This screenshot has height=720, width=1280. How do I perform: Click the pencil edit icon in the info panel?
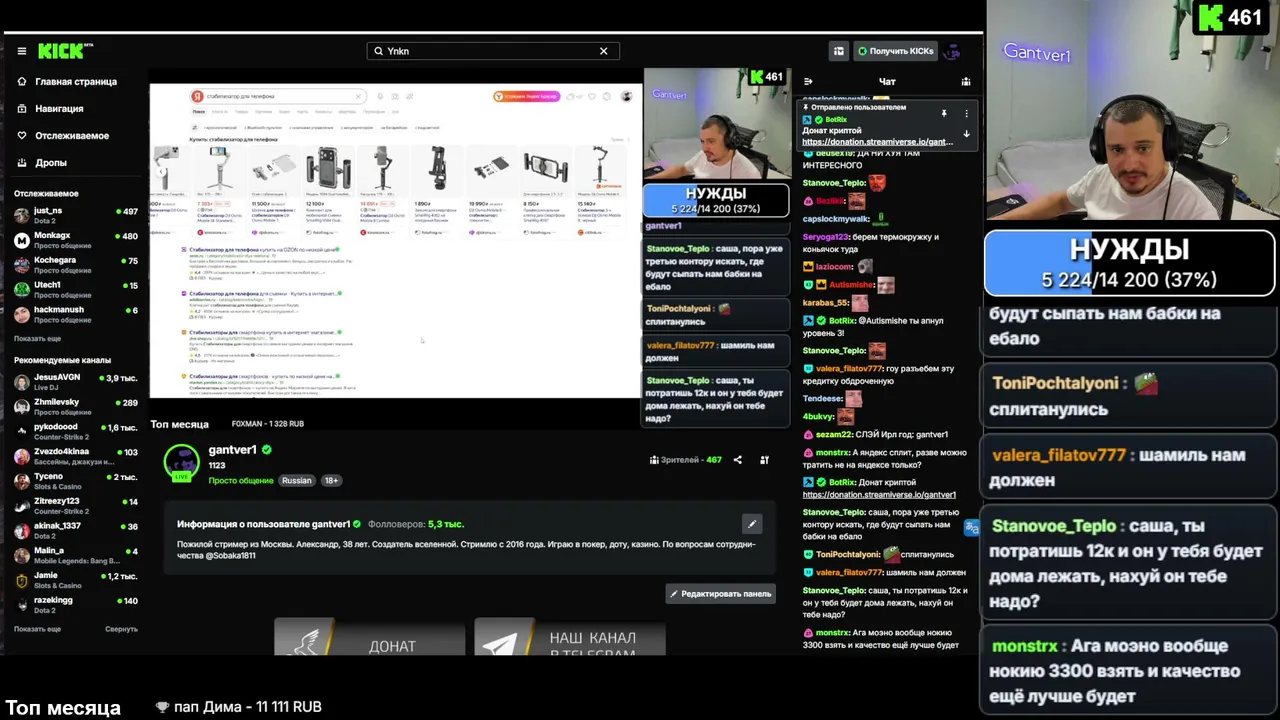(752, 523)
